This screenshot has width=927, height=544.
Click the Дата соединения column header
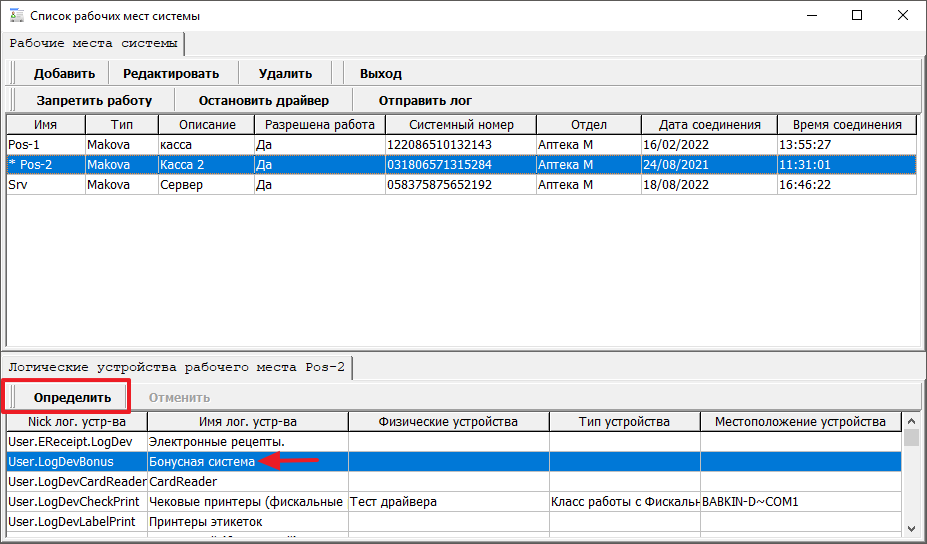708,125
